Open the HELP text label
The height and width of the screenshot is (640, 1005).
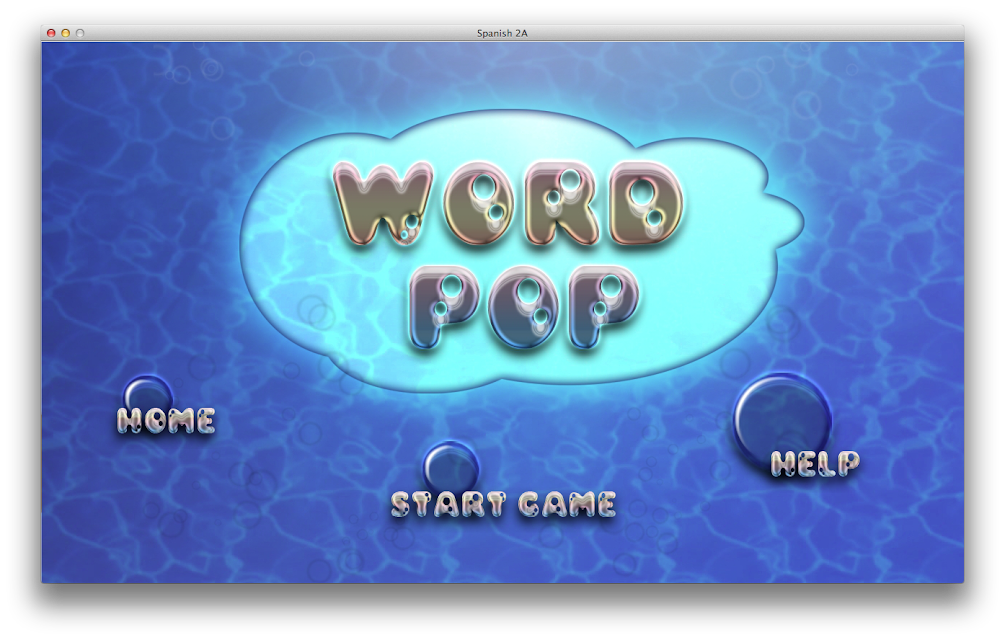click(x=815, y=463)
